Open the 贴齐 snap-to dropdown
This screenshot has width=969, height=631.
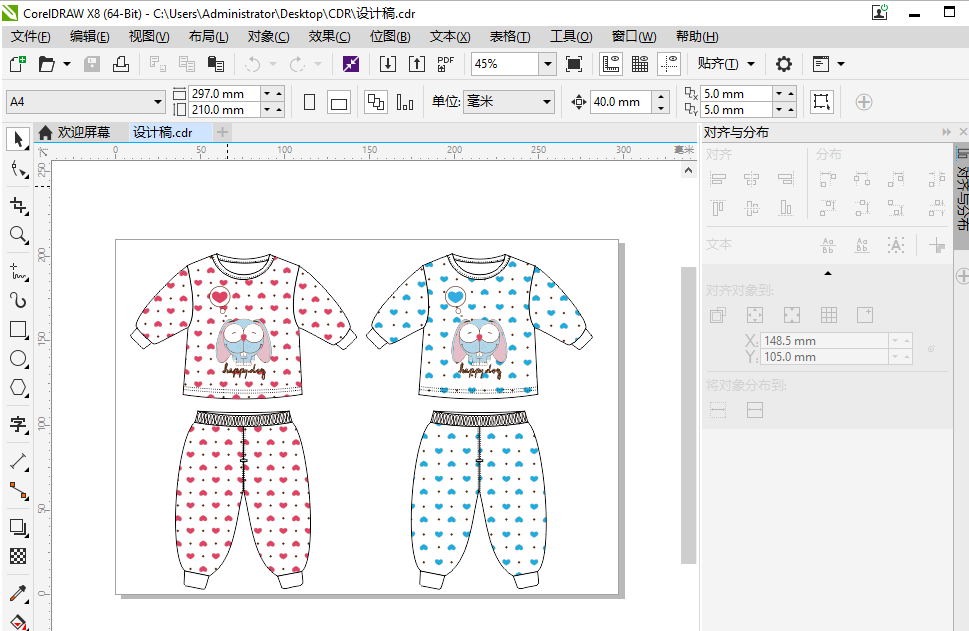pyautogui.click(x=751, y=64)
